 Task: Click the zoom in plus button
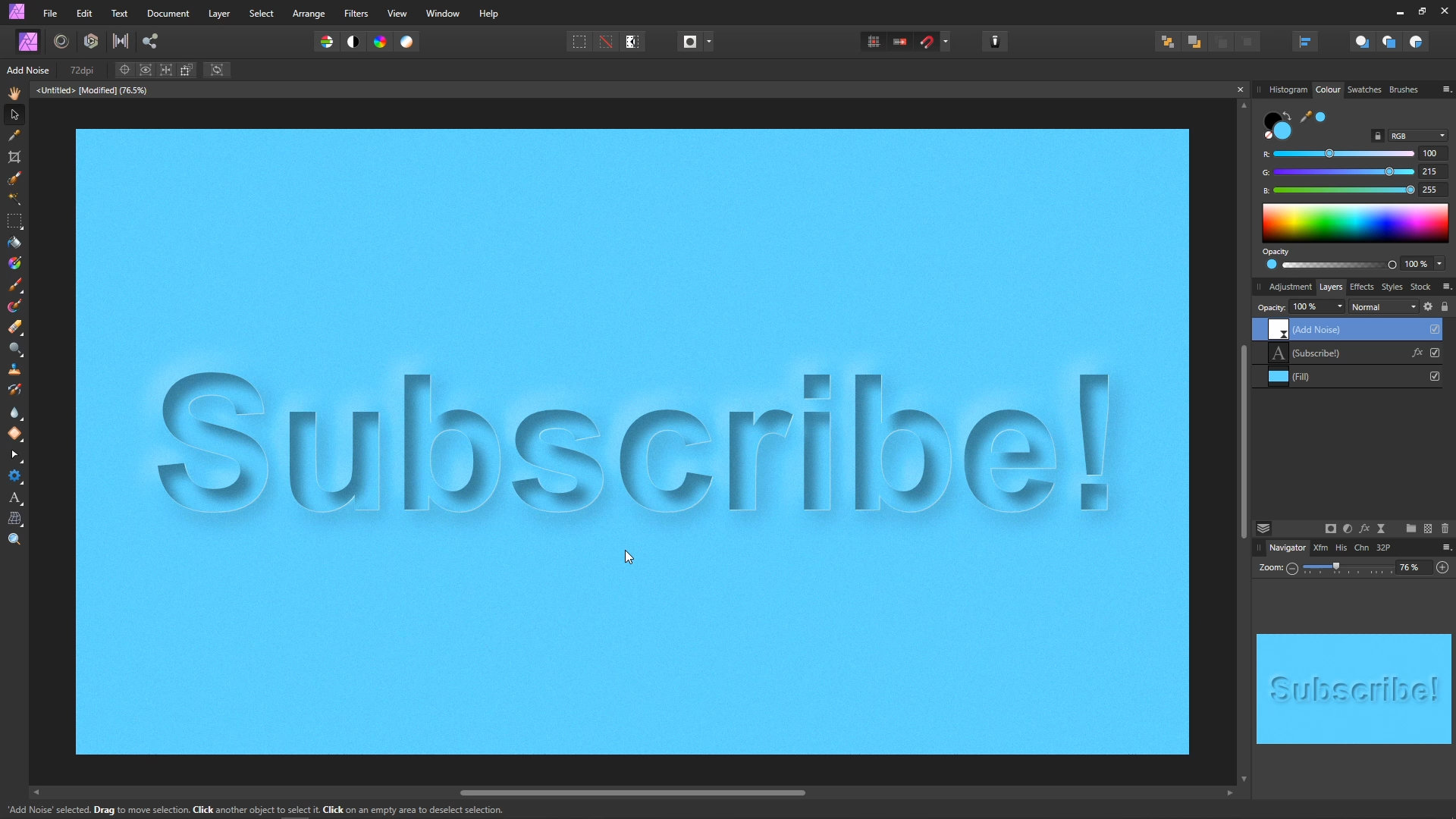tap(1442, 567)
